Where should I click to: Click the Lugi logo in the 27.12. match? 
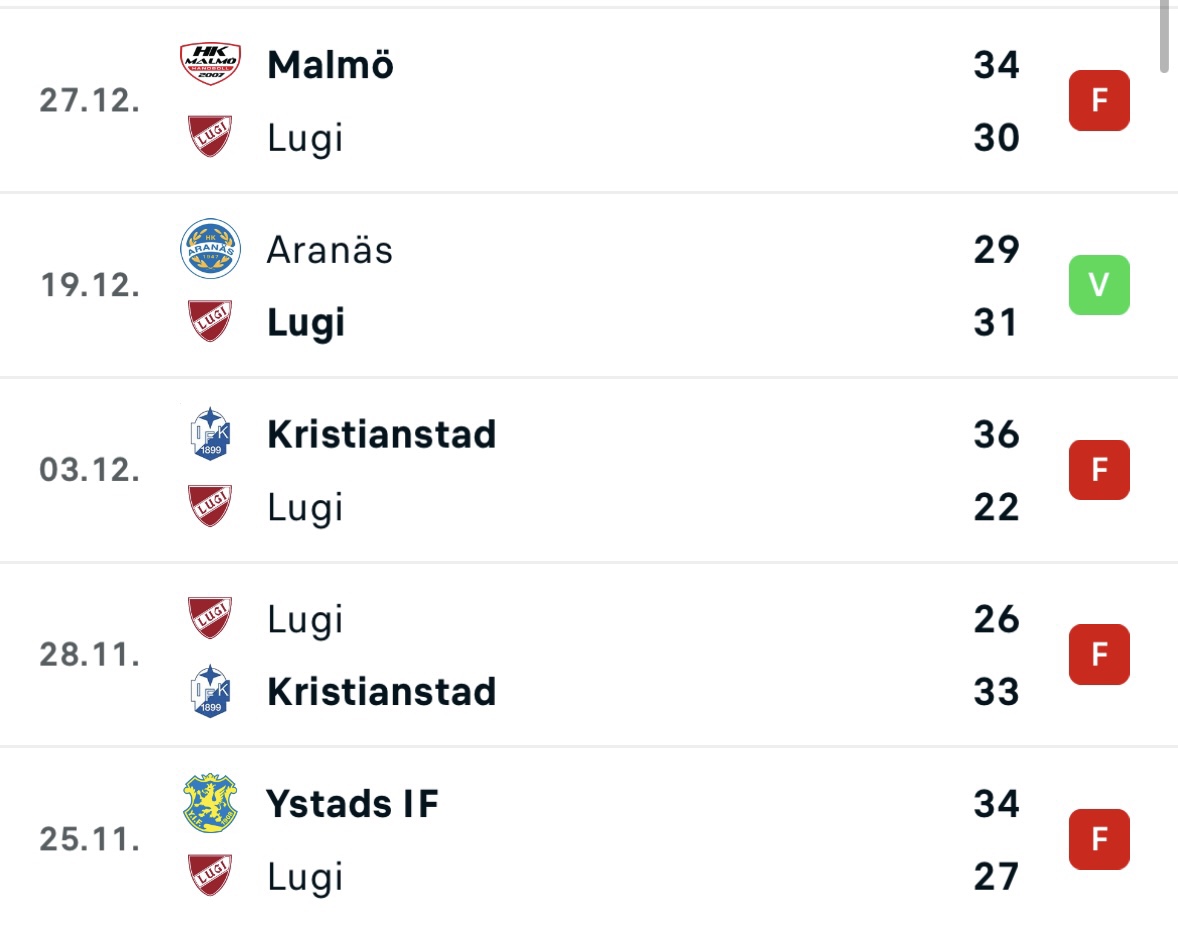[210, 136]
